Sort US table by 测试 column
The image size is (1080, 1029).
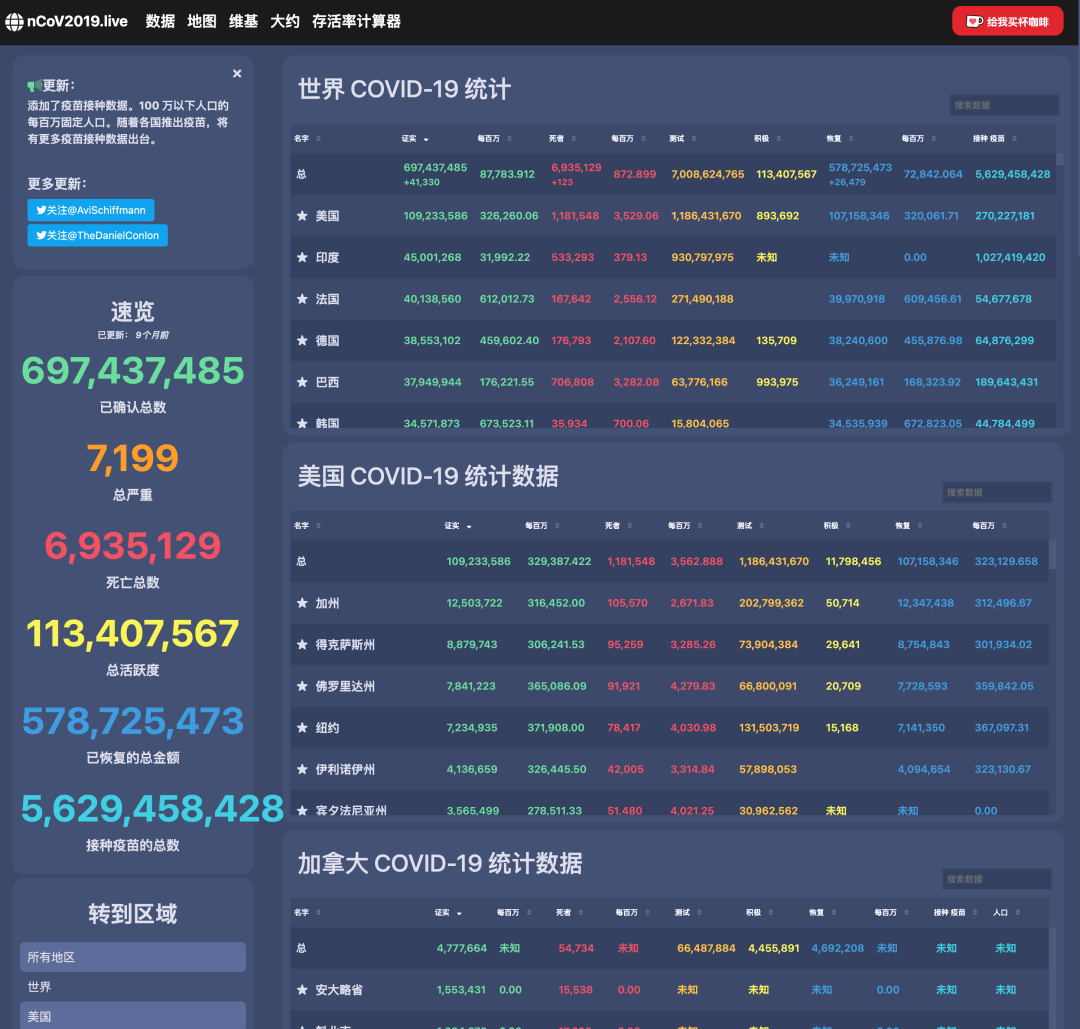coord(761,526)
